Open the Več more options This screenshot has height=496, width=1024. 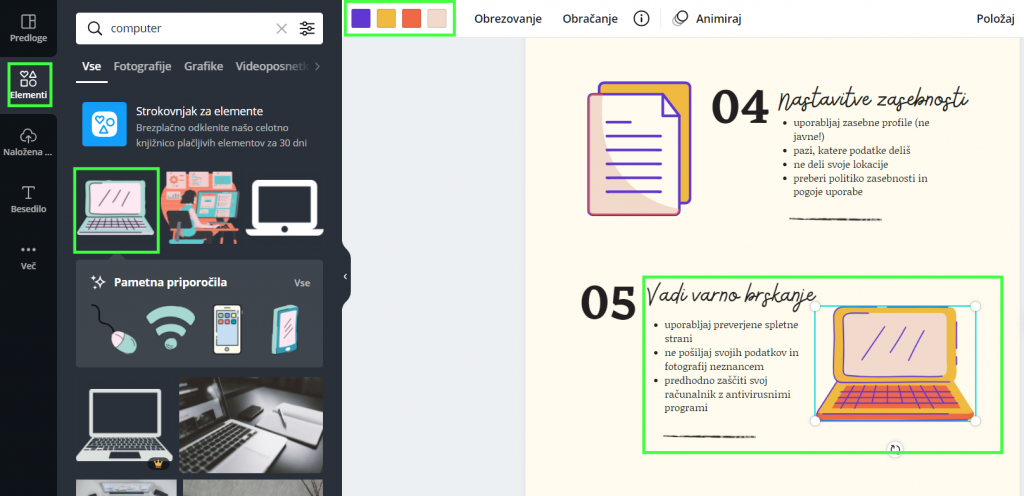[x=28, y=257]
